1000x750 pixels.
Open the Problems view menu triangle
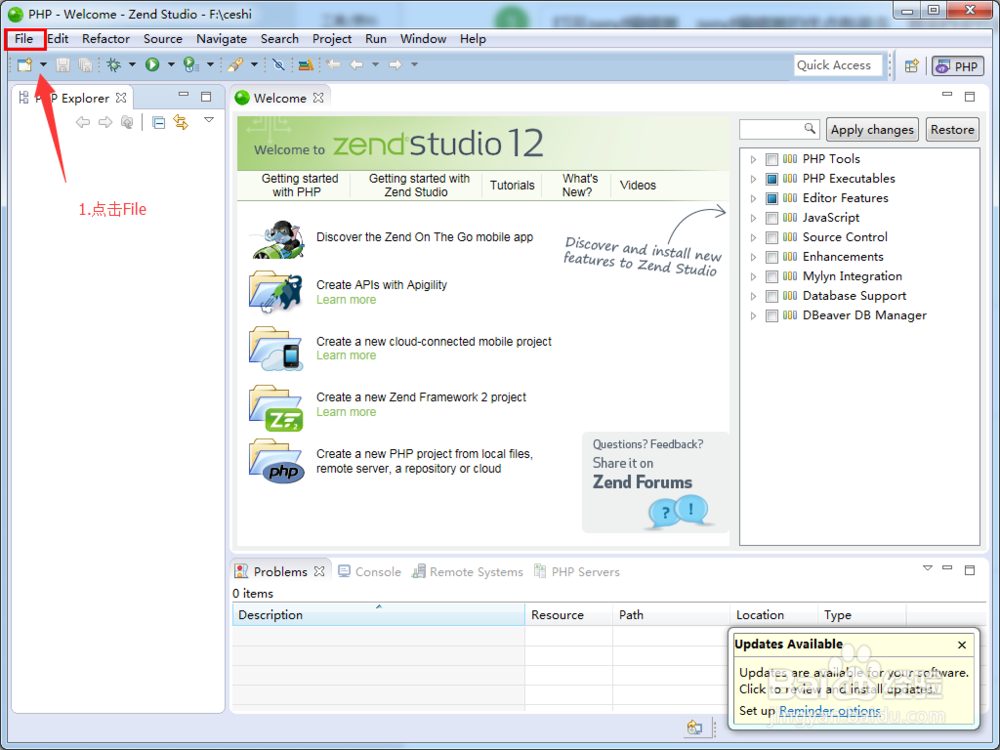[x=927, y=568]
